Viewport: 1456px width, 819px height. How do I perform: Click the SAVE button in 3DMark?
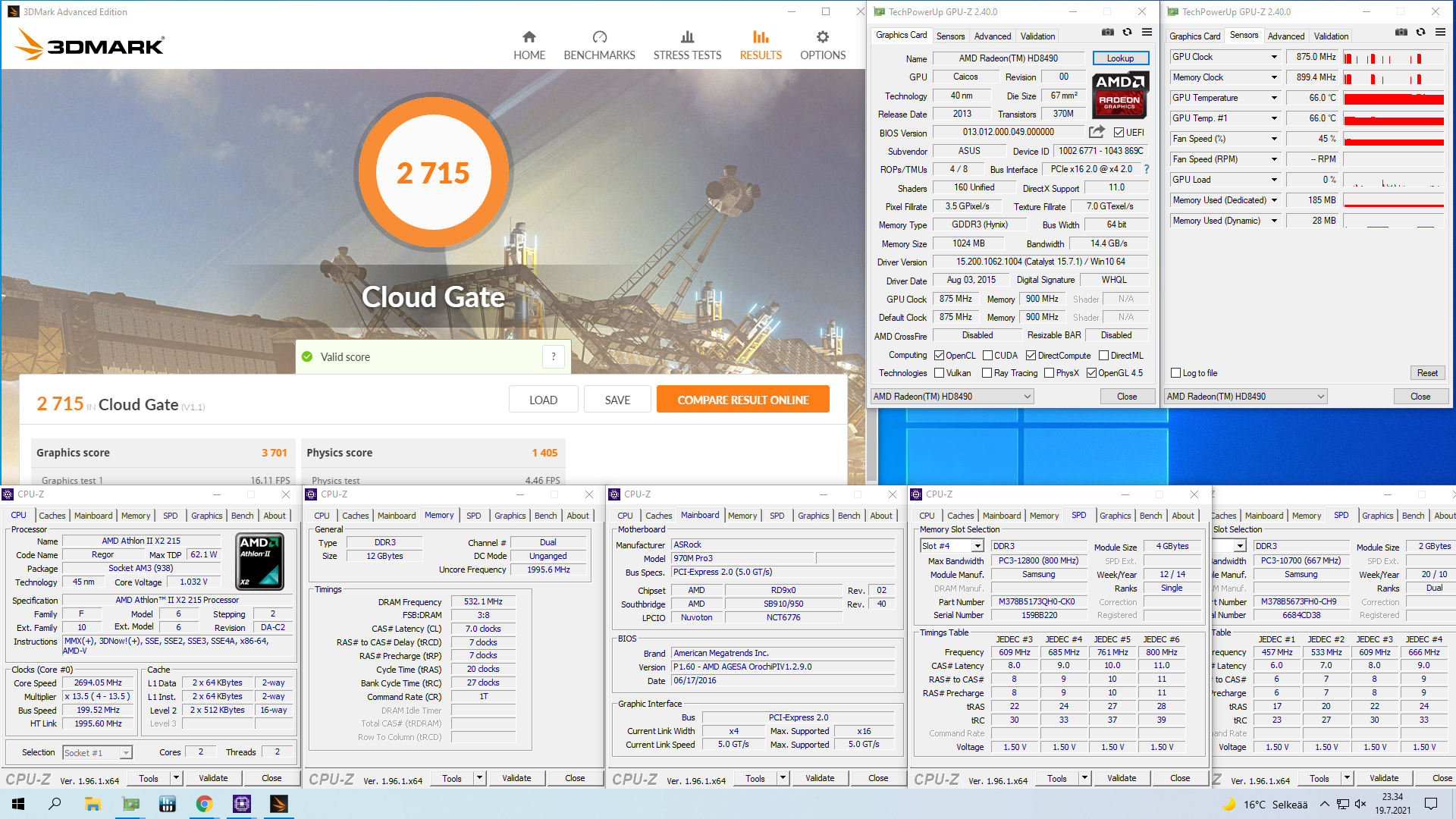click(617, 400)
